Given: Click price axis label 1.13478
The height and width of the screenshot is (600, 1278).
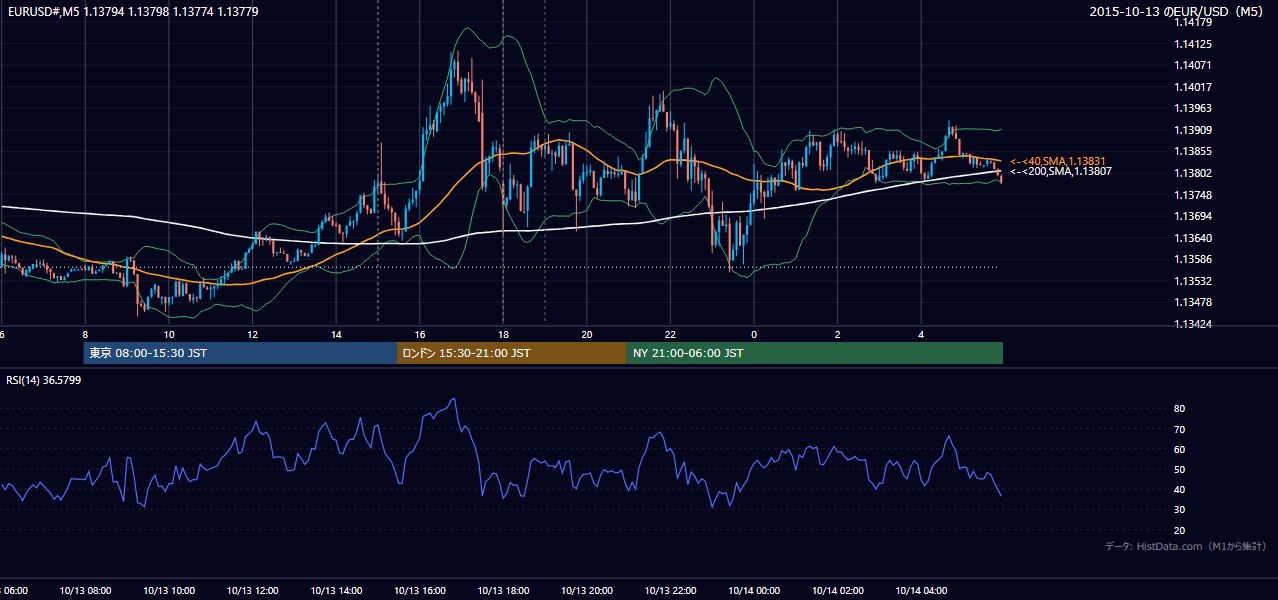Looking at the screenshot, I should [x=1193, y=303].
